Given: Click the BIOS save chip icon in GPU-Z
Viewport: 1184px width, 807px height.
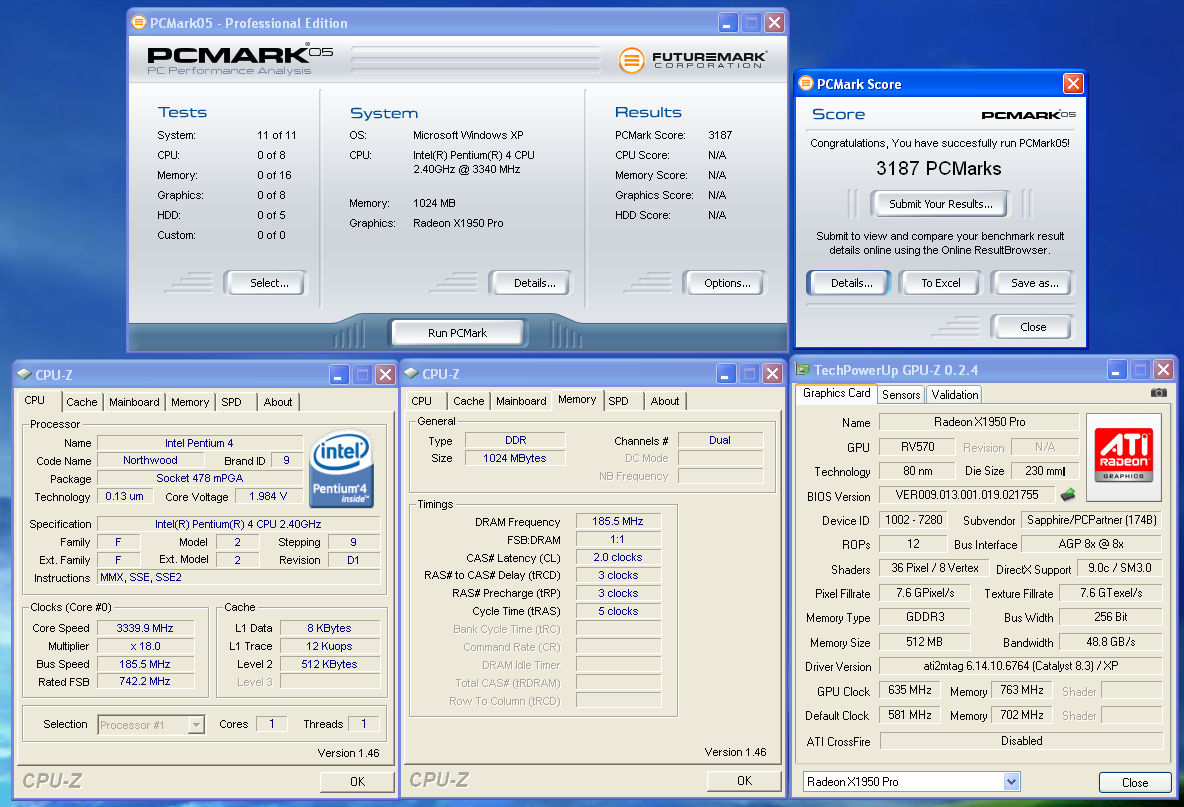Looking at the screenshot, I should point(1068,495).
